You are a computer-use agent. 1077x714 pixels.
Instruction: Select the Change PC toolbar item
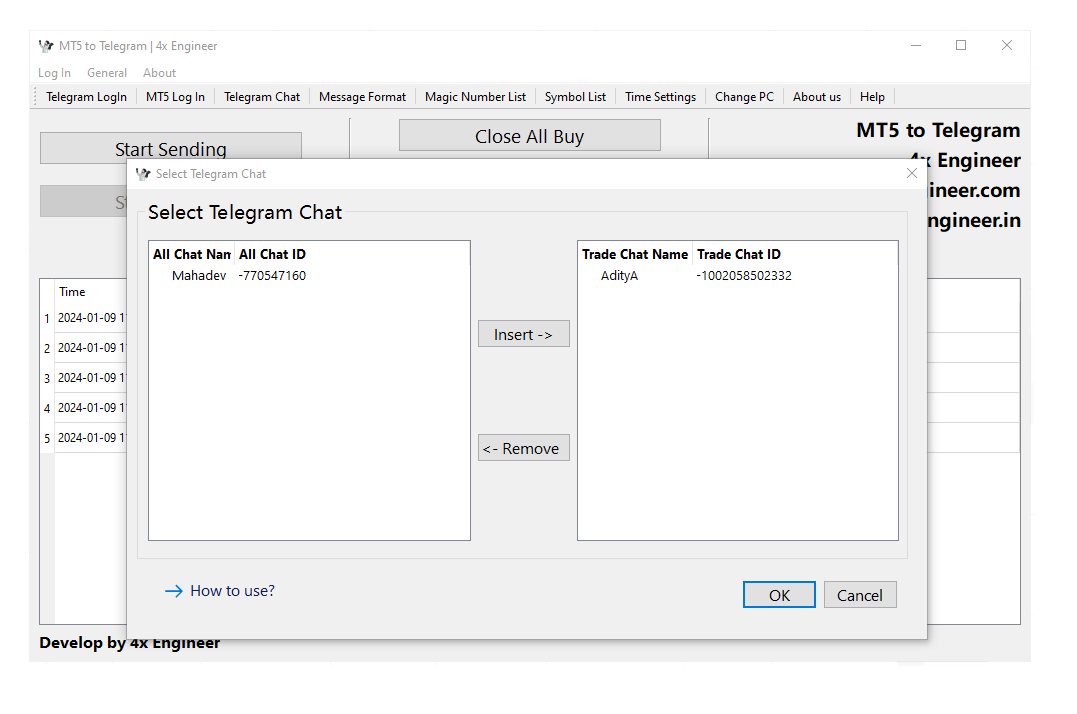[x=744, y=97]
